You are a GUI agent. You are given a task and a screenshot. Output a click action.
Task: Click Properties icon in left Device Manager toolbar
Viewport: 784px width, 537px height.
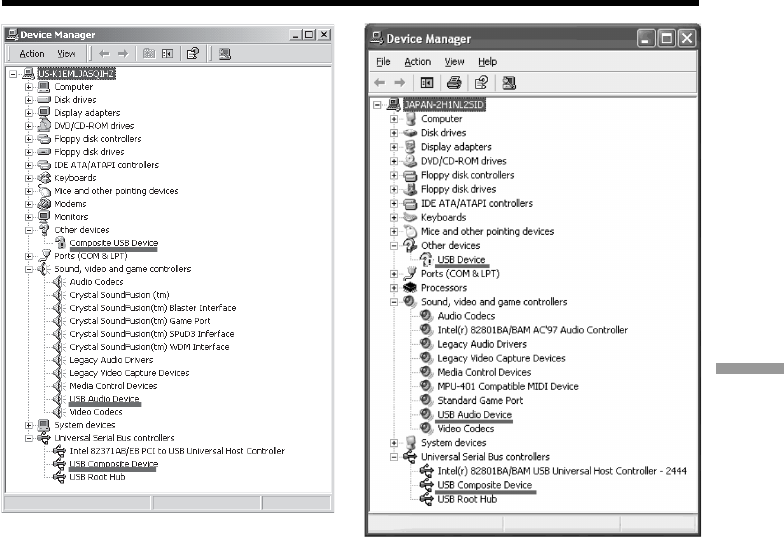coord(192,54)
